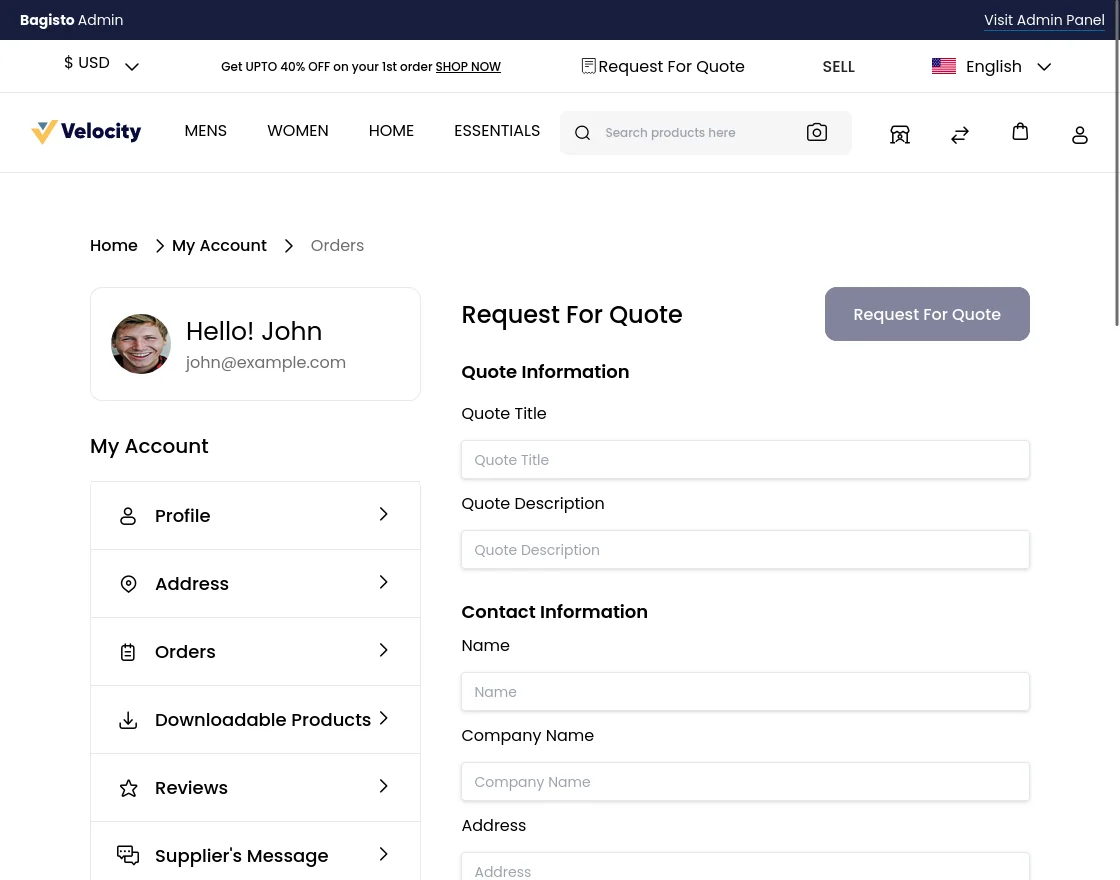Expand the Orders chevron arrow
This screenshot has height=880, width=1120.
click(383, 651)
